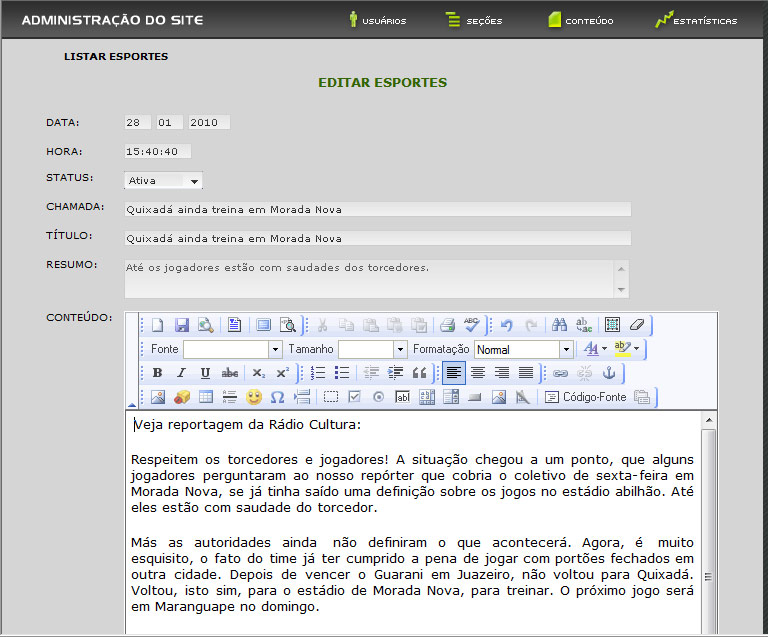Insert a link using chain icon

560,373
